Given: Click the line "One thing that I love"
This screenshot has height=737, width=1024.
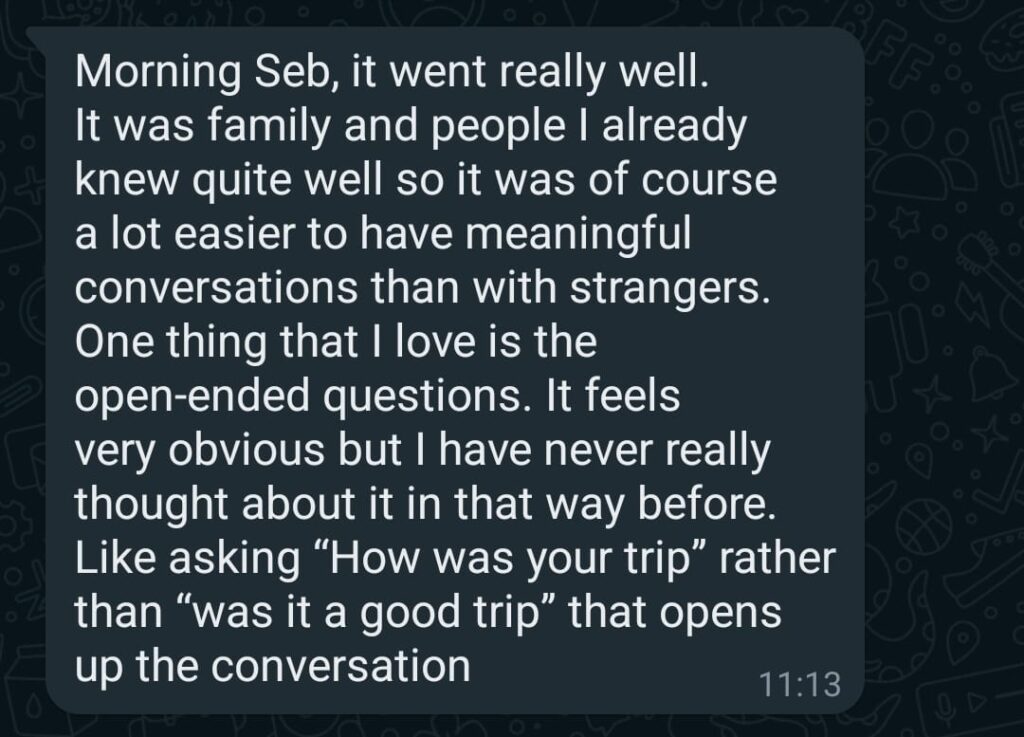Looking at the screenshot, I should [x=335, y=343].
